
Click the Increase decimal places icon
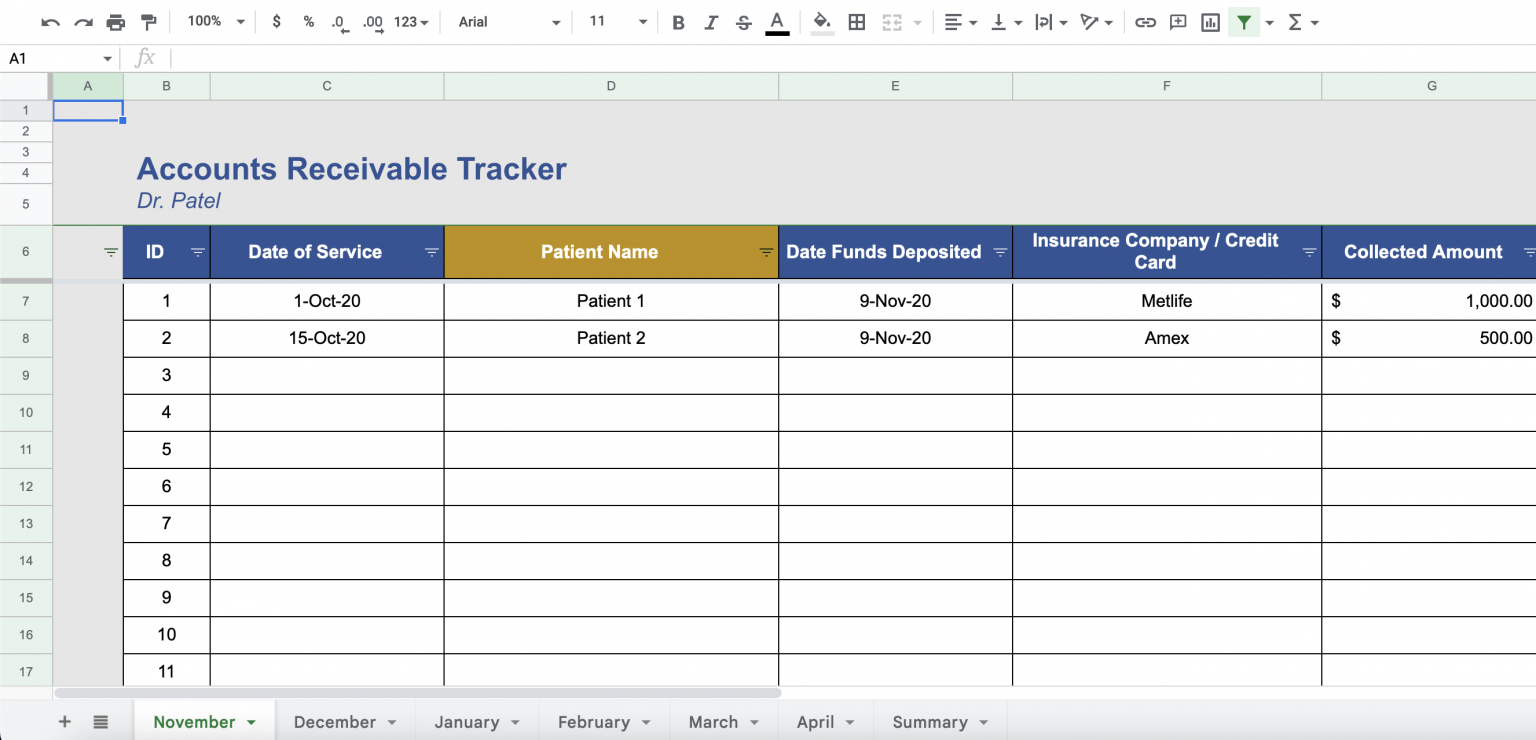click(x=371, y=21)
